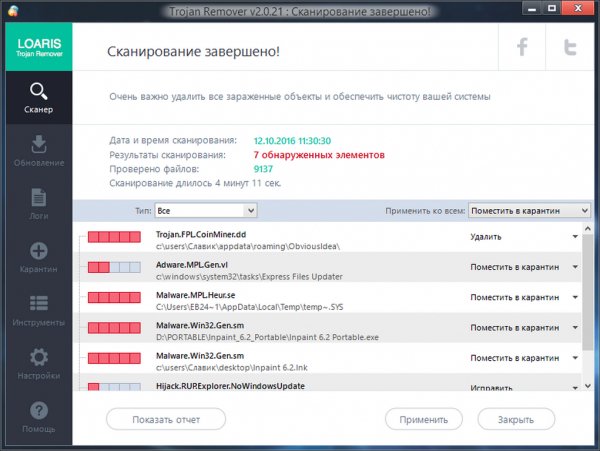Screen dimensions: 600x451
Task: Open the Логи document icon
Action: 39,197
